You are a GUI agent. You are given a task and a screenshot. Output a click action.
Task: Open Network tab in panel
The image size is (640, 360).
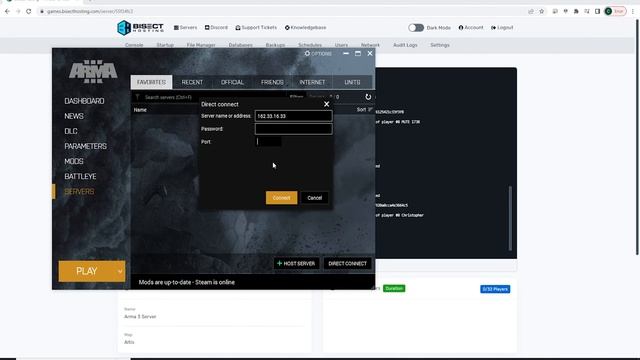pyautogui.click(x=370, y=45)
